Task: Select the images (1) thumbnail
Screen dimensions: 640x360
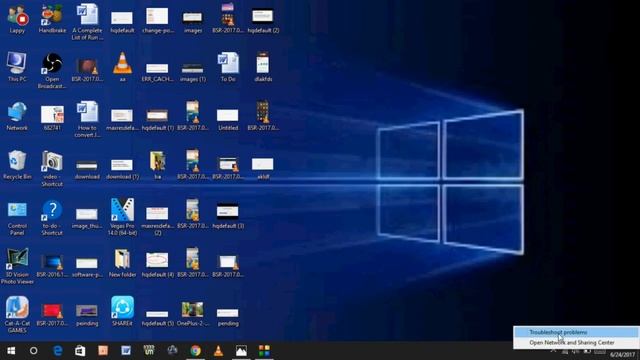Action: coord(193,72)
